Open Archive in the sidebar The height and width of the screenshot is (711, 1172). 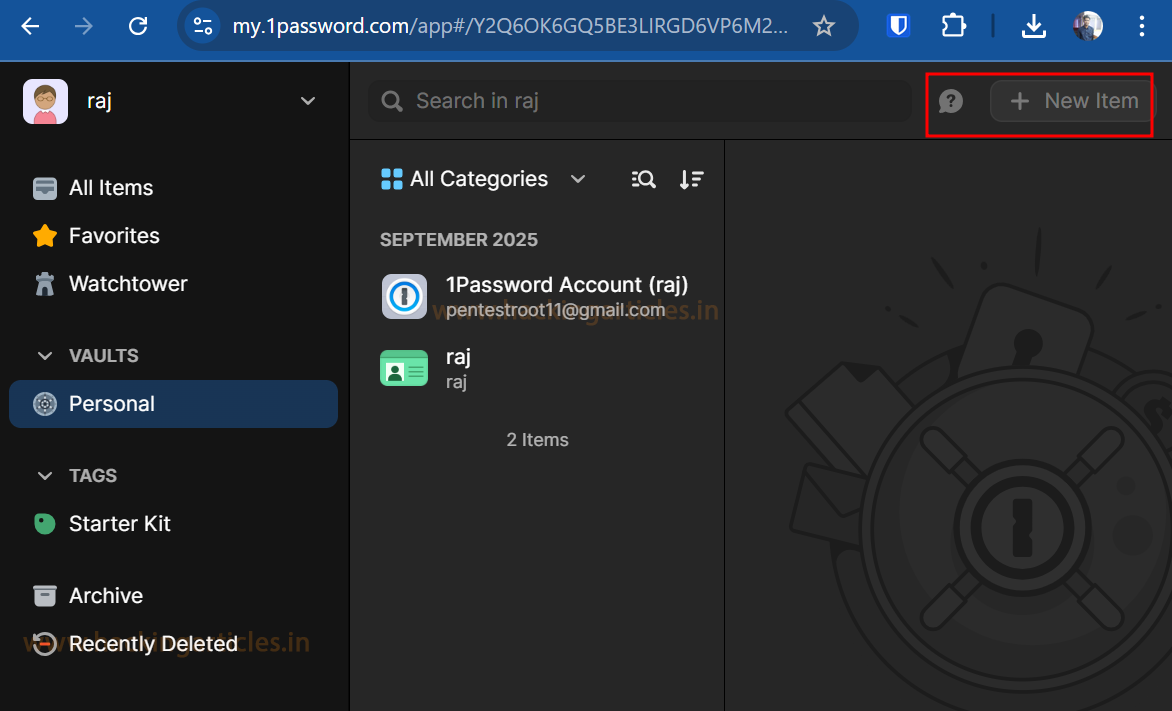tap(173, 596)
